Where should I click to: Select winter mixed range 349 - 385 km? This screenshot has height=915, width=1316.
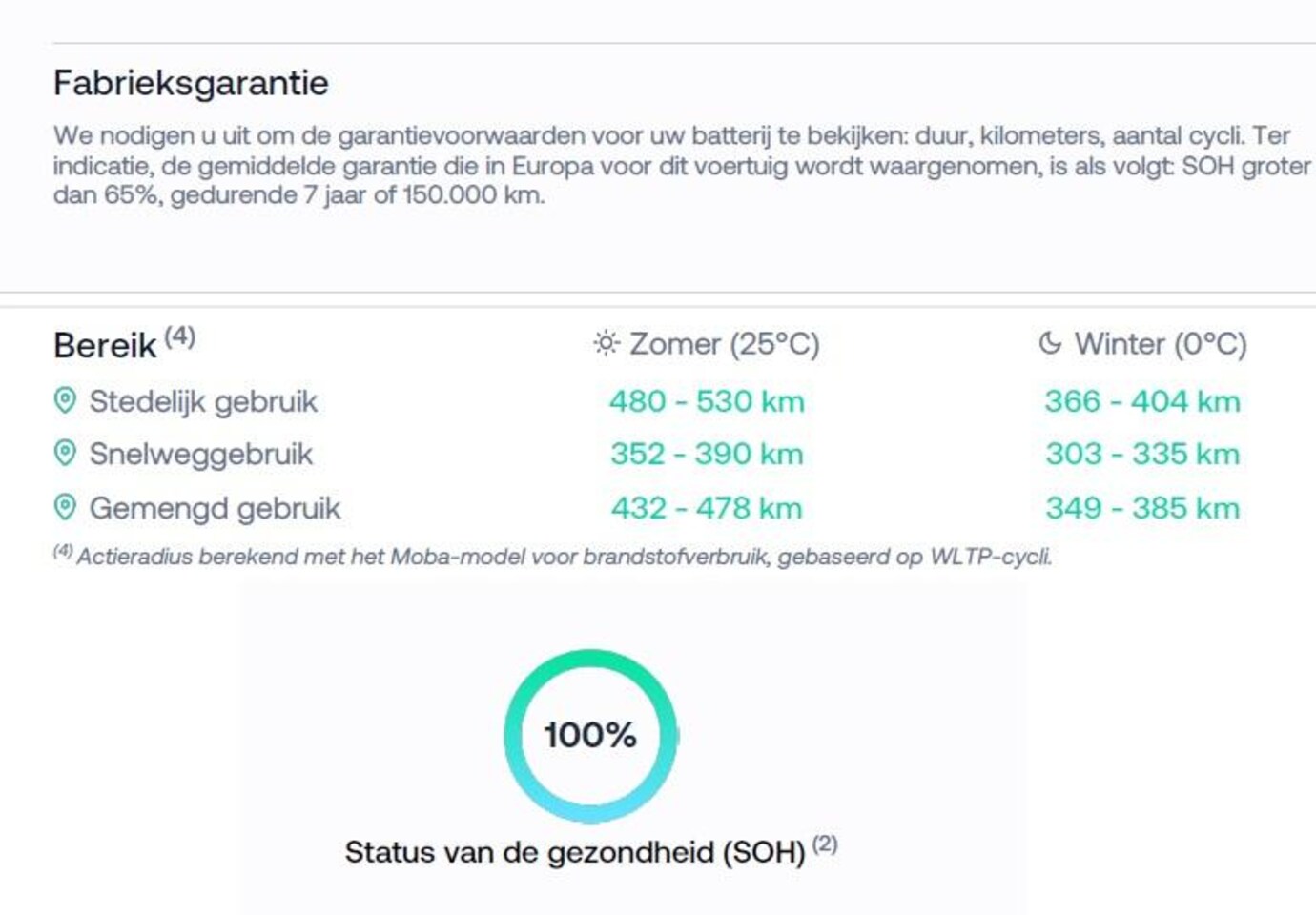(x=1142, y=508)
